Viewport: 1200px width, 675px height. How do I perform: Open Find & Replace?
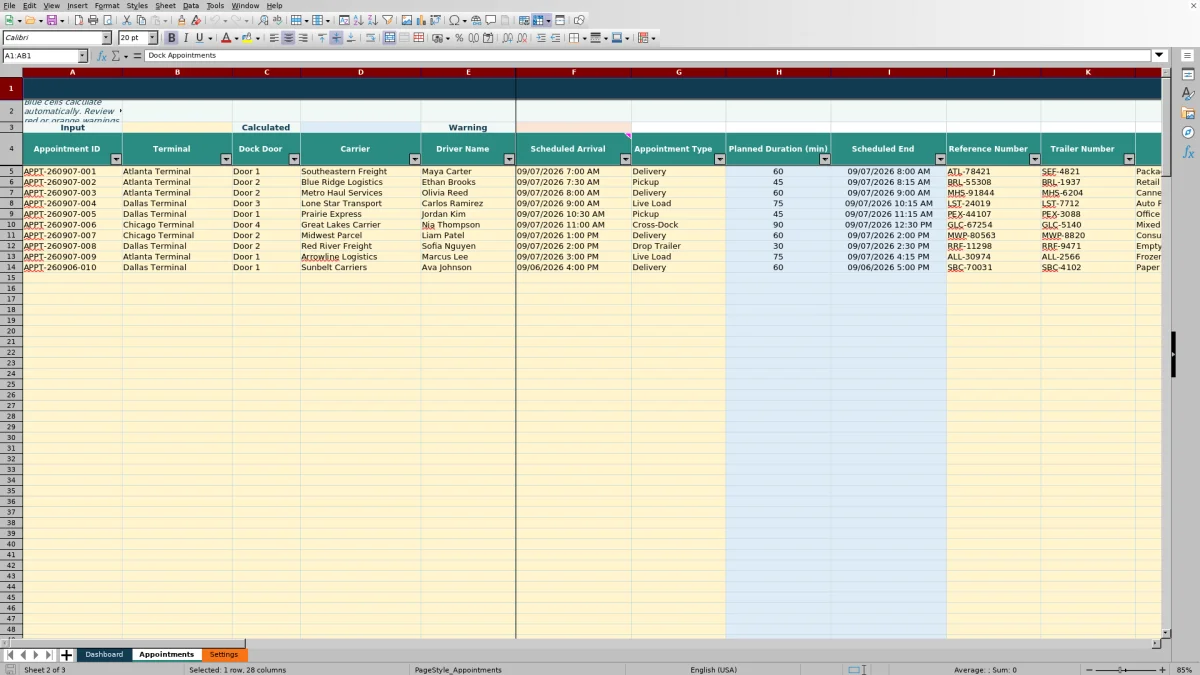(x=263, y=20)
